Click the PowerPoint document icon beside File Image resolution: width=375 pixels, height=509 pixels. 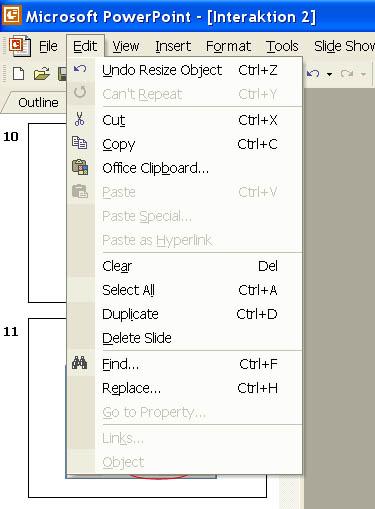tap(20, 45)
